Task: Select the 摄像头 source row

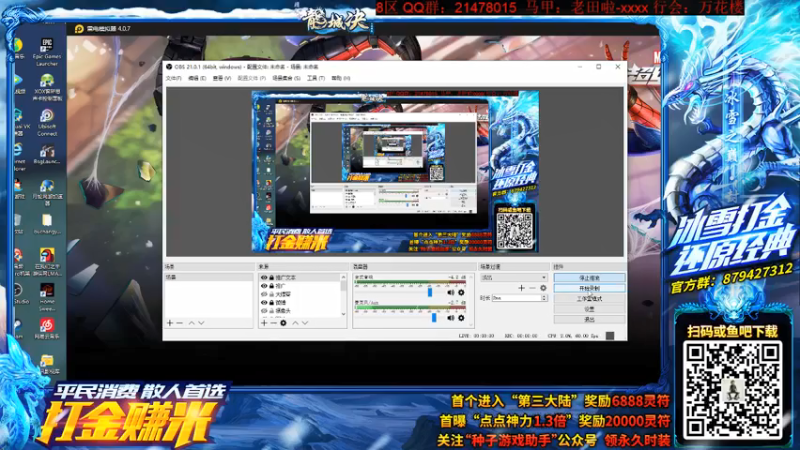Action: point(300,311)
